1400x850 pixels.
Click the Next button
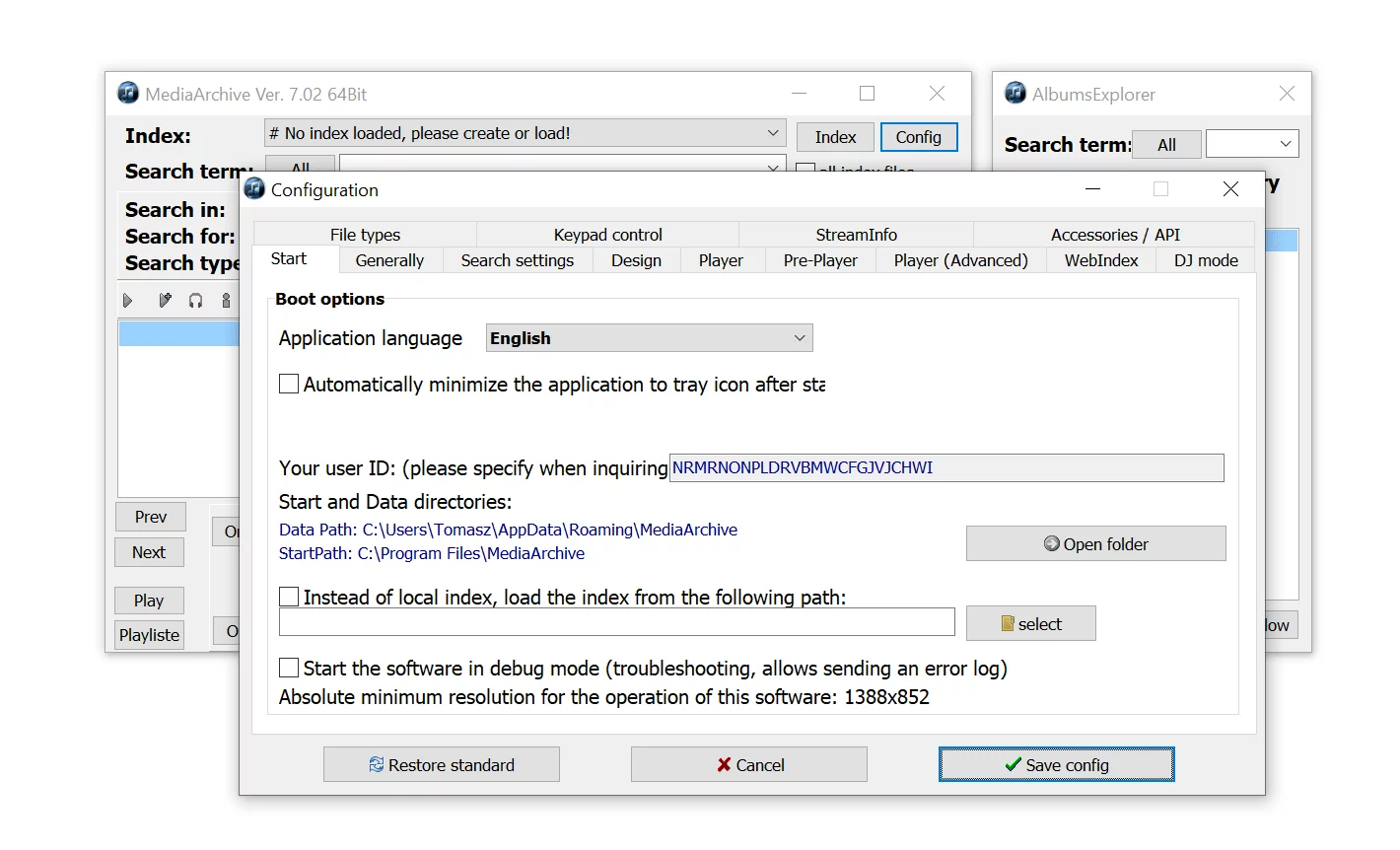[x=149, y=552]
